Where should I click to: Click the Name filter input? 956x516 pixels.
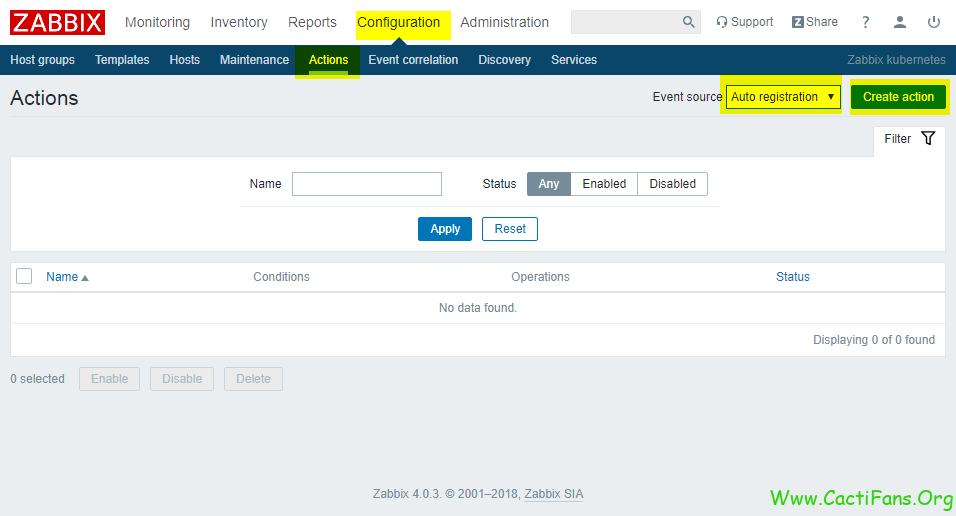click(x=366, y=184)
